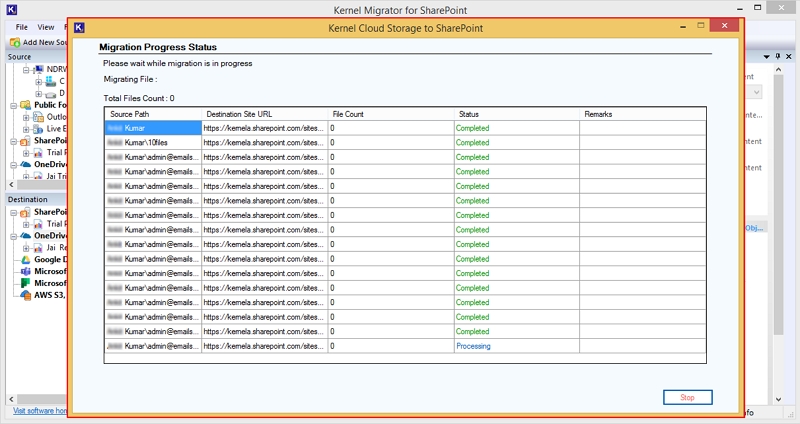Click the SharePoint icon in Destination tree
Viewport: 800px width, 424px height.
click(26, 212)
